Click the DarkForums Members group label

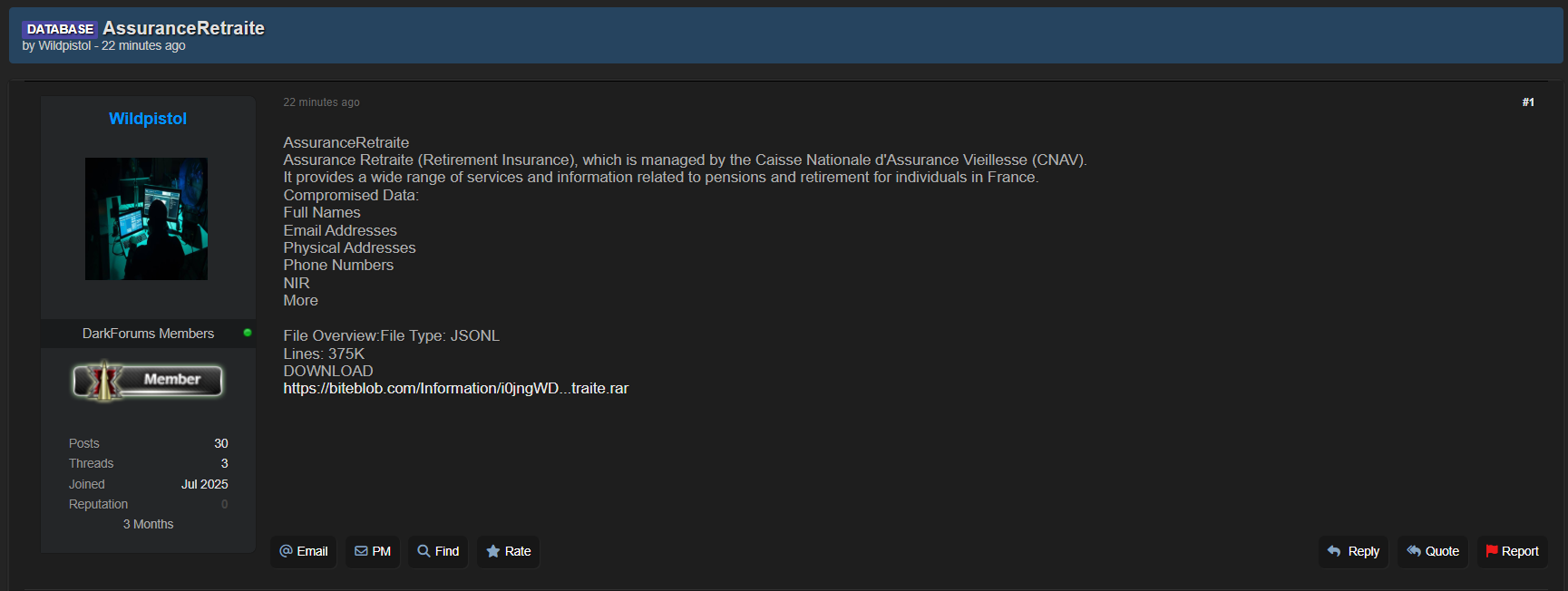[148, 334]
